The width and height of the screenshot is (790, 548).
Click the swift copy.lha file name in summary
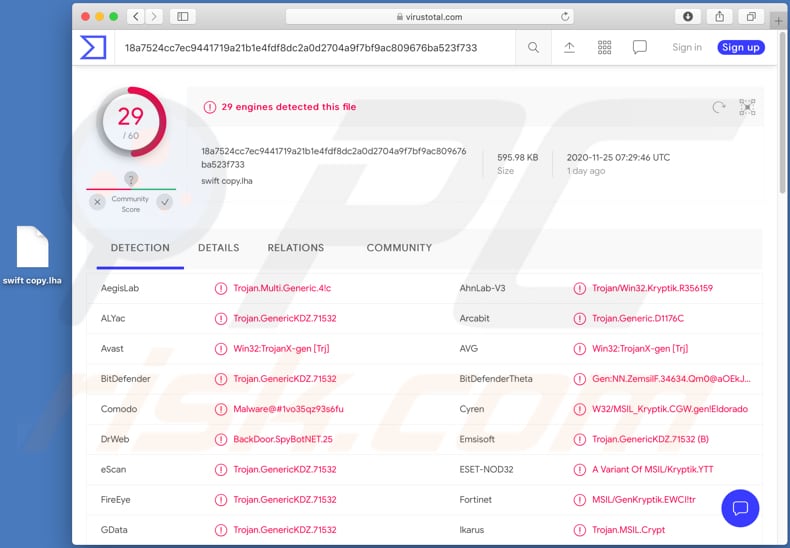(227, 181)
